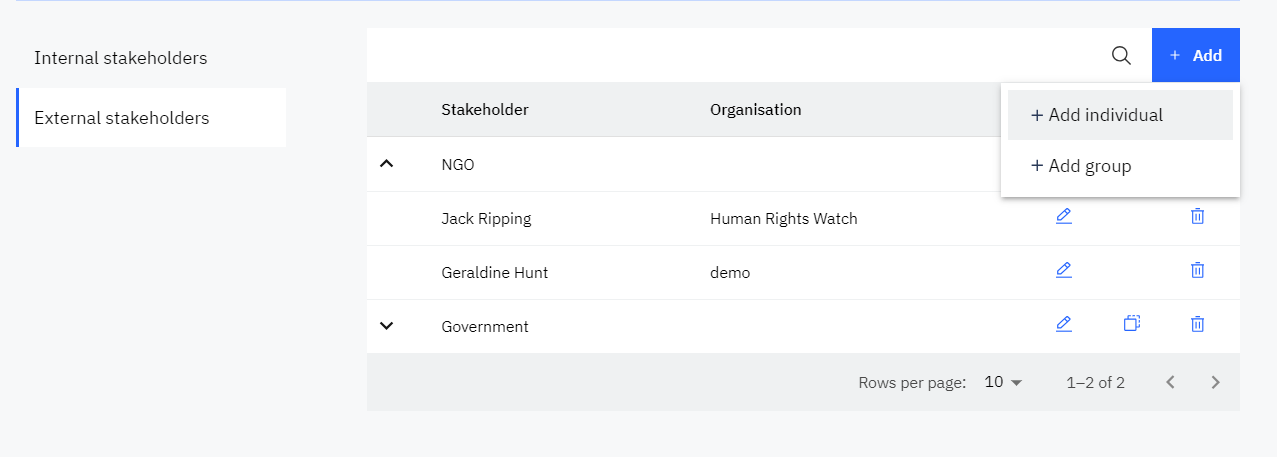Click the Stakeholder column header
1277x457 pixels.
tap(485, 110)
